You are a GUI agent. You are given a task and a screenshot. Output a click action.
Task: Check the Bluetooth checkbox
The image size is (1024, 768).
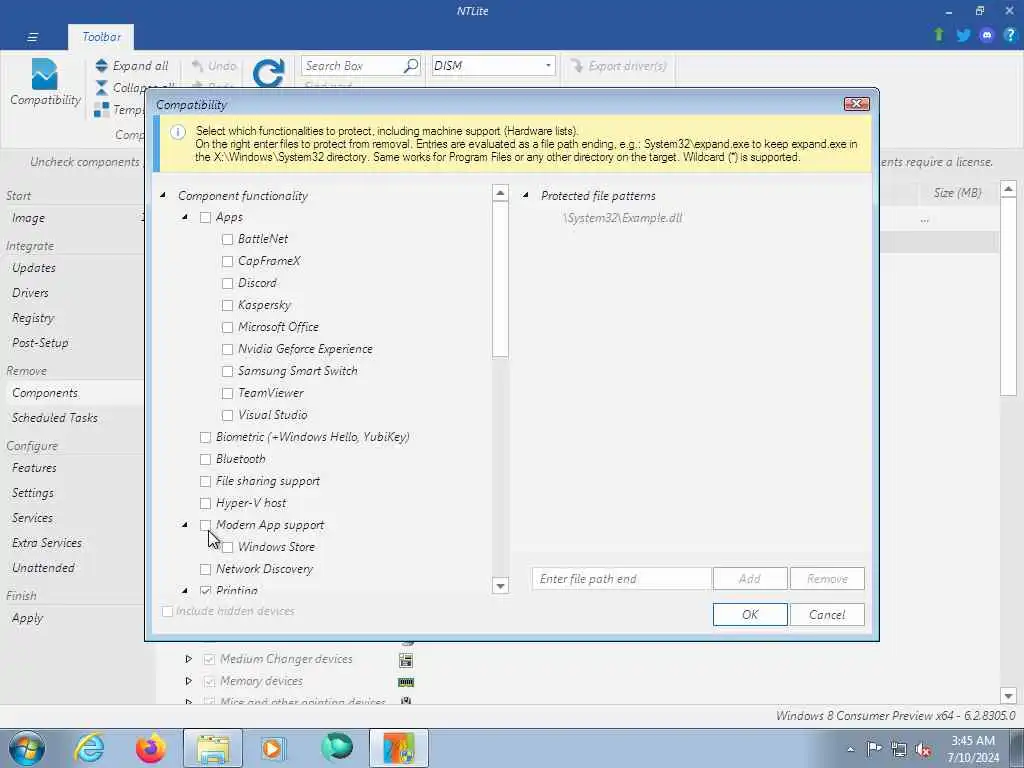[x=205, y=459]
